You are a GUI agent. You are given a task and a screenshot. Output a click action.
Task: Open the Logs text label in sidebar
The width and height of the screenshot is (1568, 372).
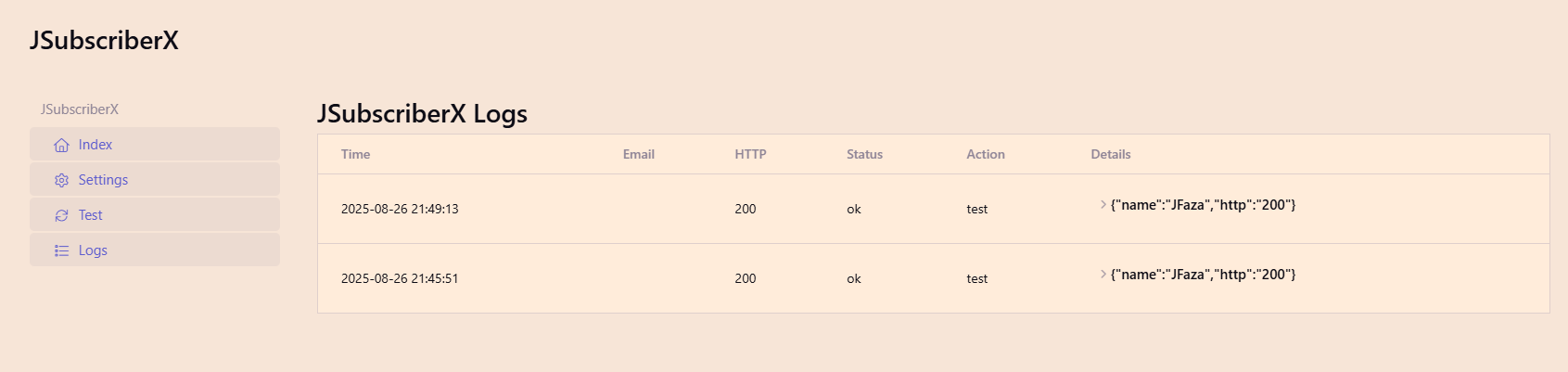click(93, 250)
